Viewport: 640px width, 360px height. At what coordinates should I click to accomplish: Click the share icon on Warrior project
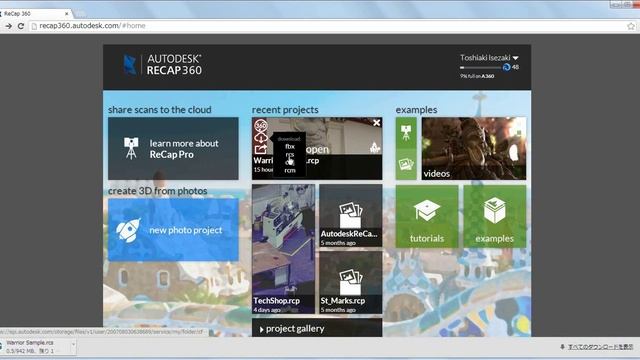point(261,149)
